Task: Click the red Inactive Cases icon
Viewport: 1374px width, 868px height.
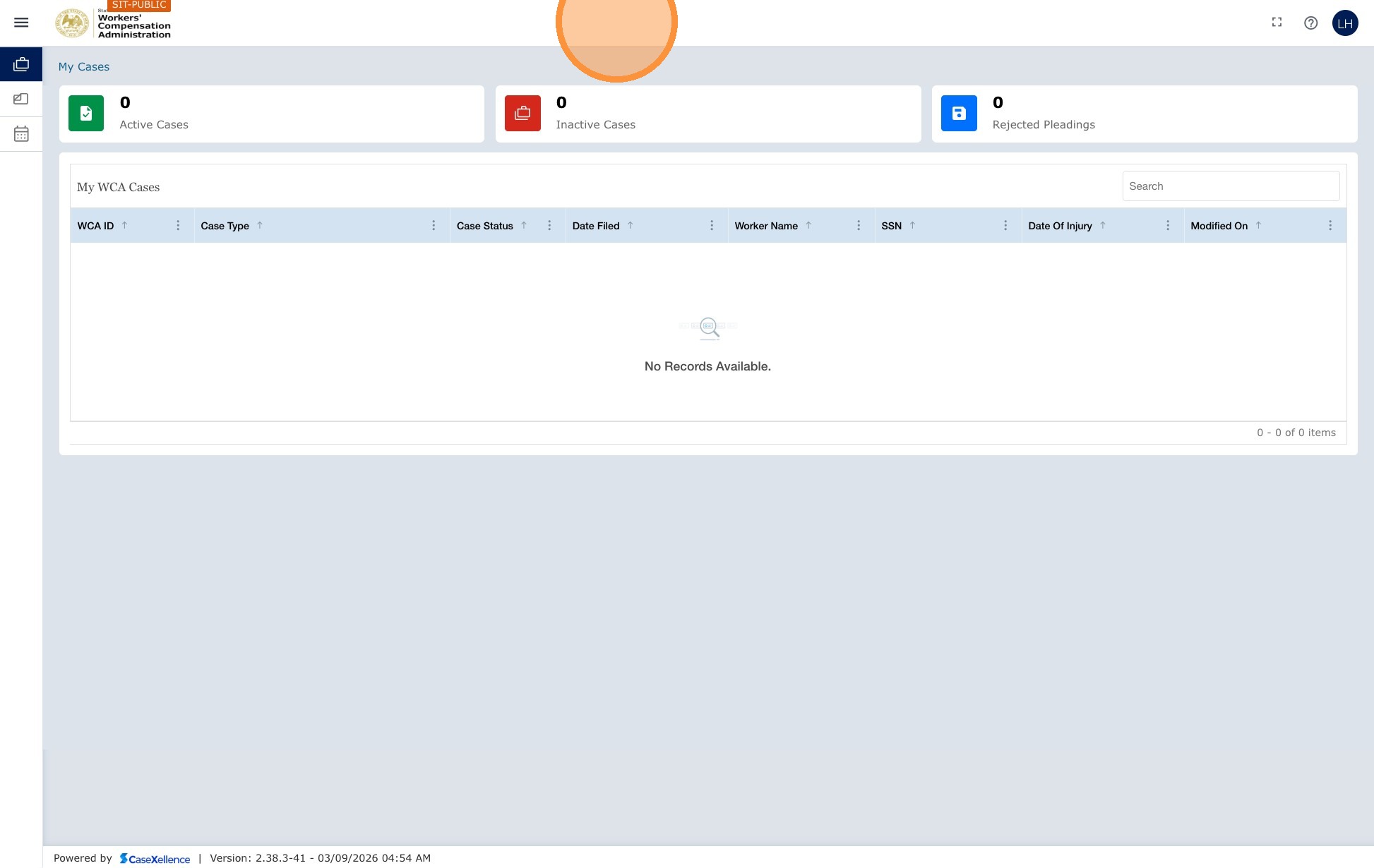Action: point(522,113)
